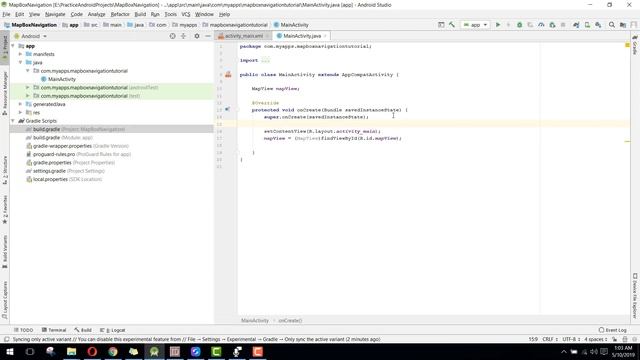Click the Stop square icon in toolbar

563,25
